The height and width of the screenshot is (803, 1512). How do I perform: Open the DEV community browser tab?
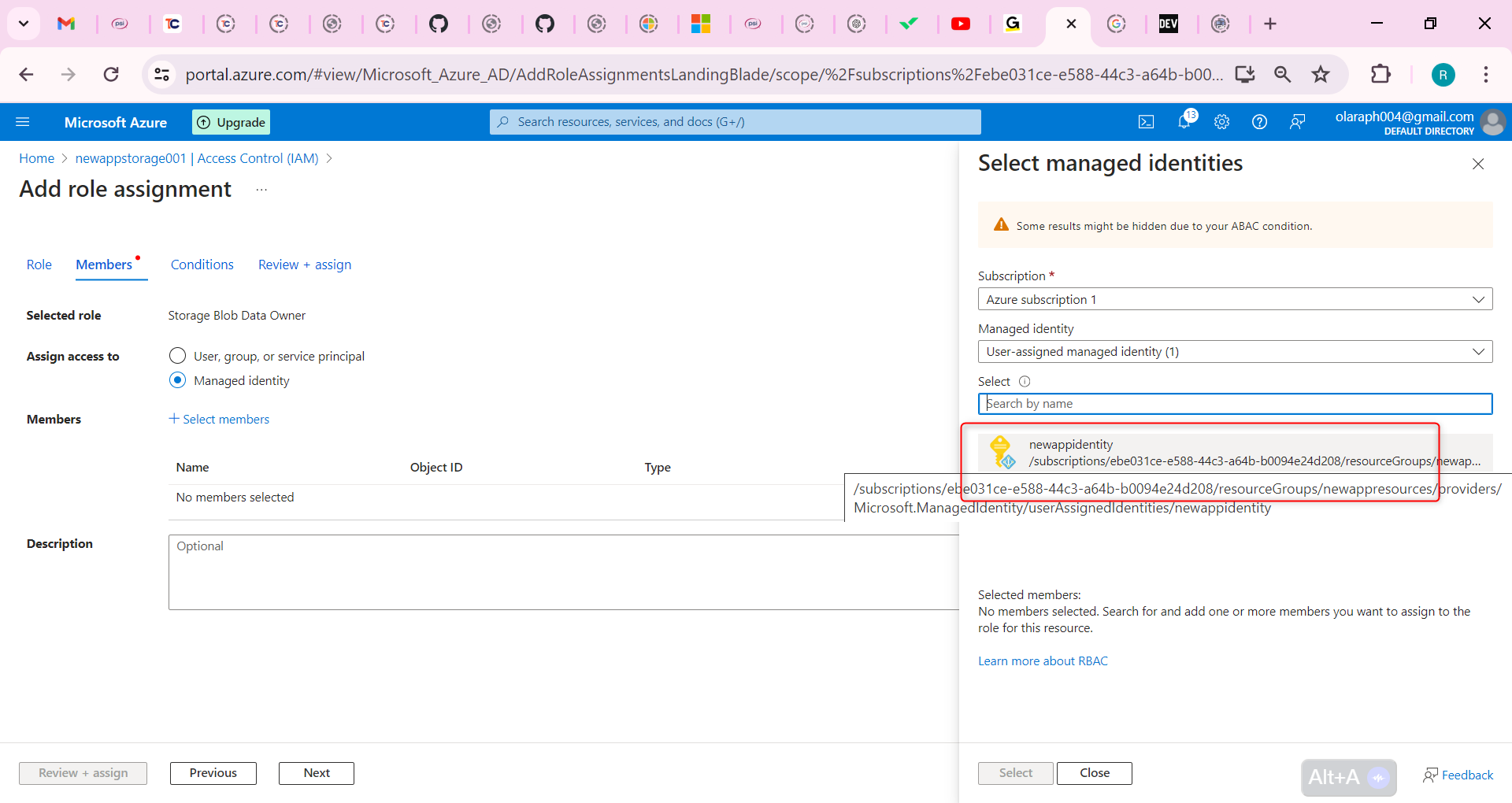[x=1169, y=24]
